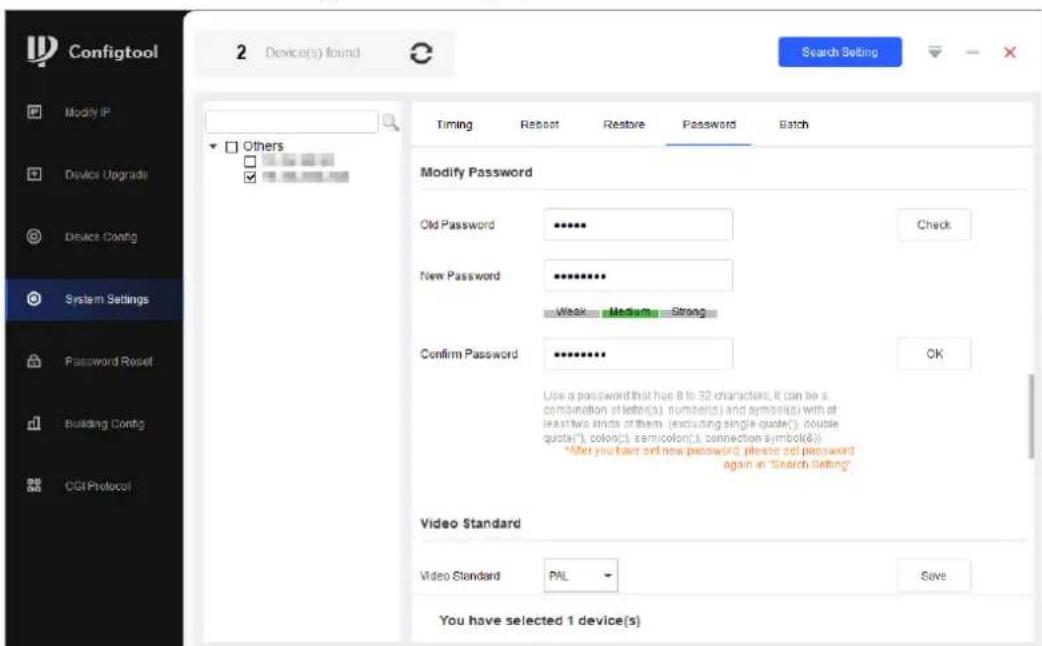Click the Weak strength indicator
The width and height of the screenshot is (1042, 646).
tap(571, 312)
